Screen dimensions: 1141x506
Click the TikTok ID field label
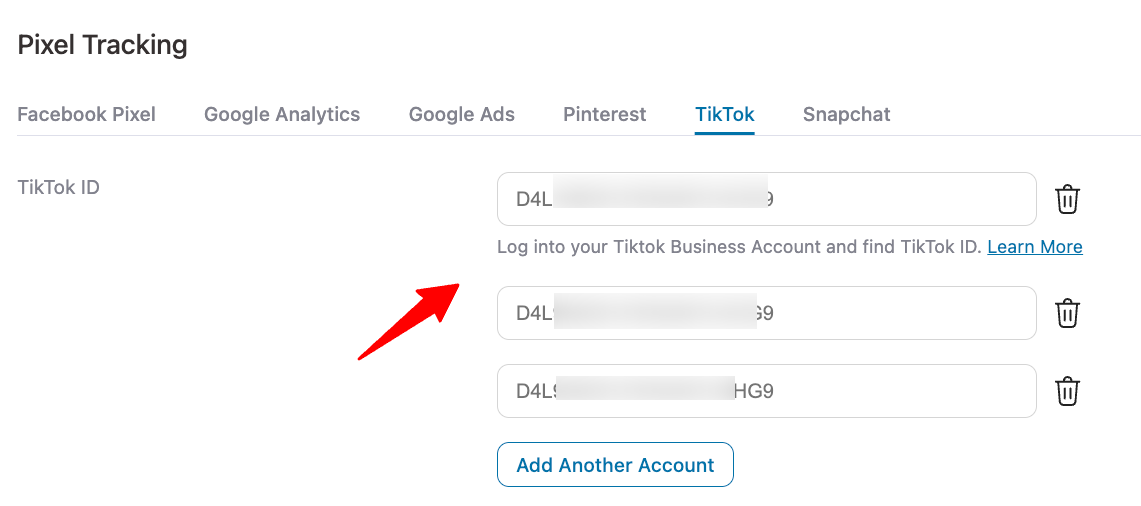pos(58,187)
